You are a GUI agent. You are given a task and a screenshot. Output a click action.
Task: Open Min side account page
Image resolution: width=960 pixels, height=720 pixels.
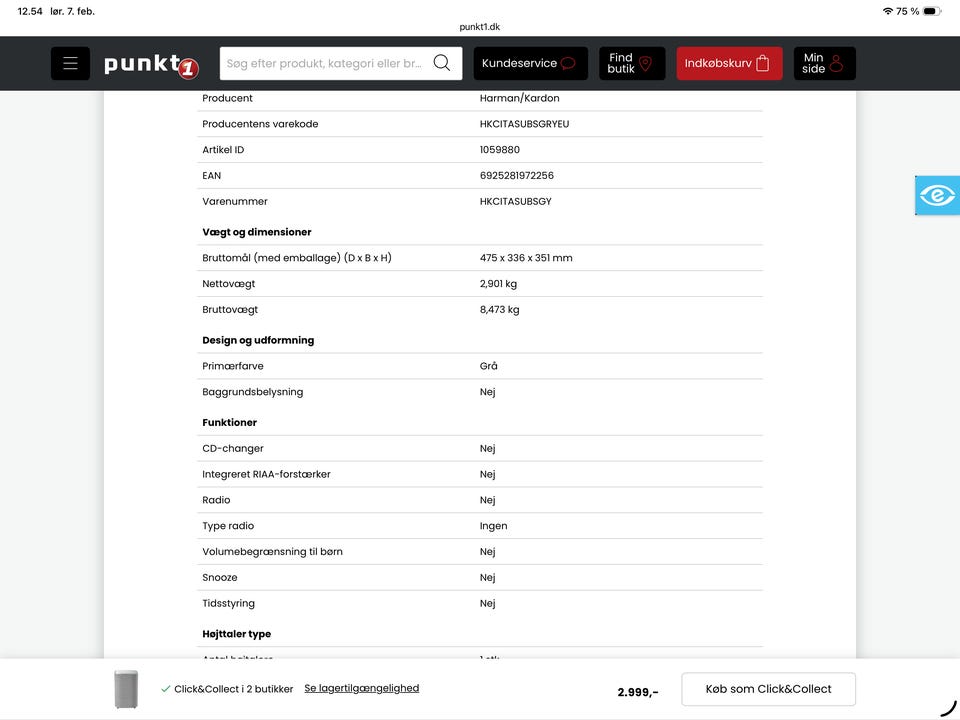tap(825, 63)
